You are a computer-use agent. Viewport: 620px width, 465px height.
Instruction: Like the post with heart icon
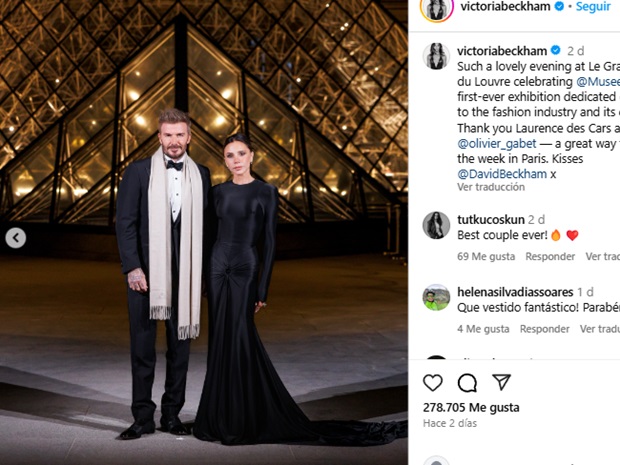(433, 383)
